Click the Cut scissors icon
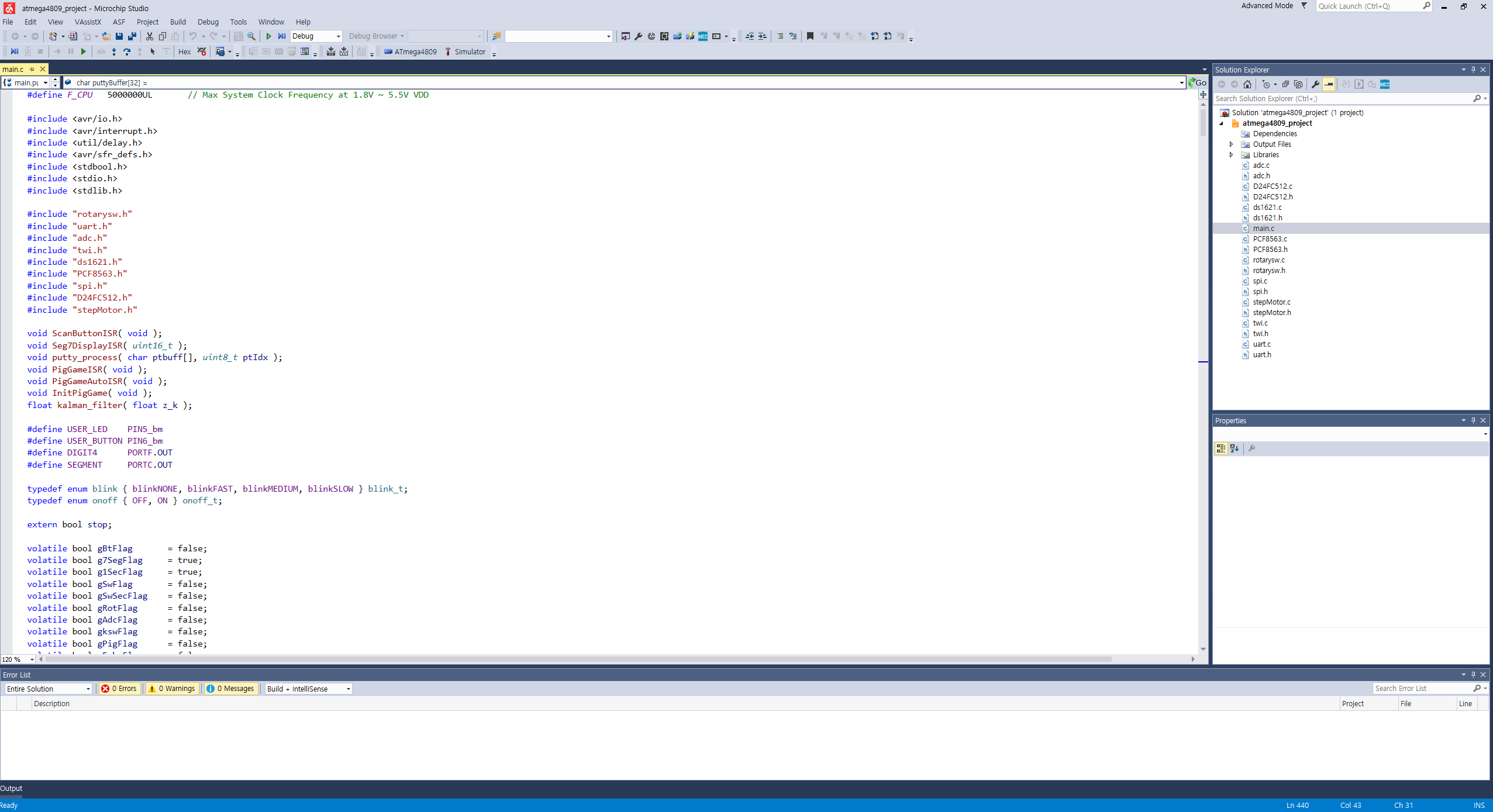 (150, 36)
